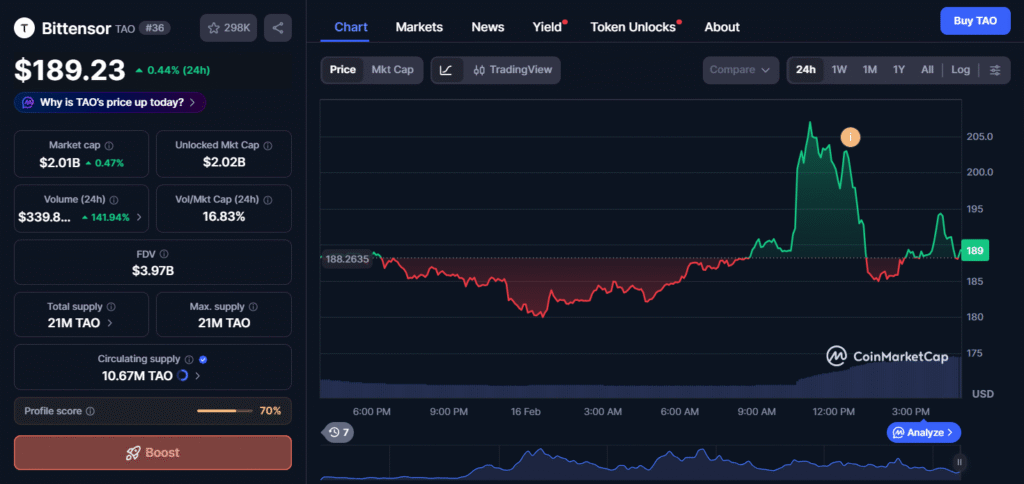Select the 1W time range
Screen dimensions: 1024x484
[839, 70]
